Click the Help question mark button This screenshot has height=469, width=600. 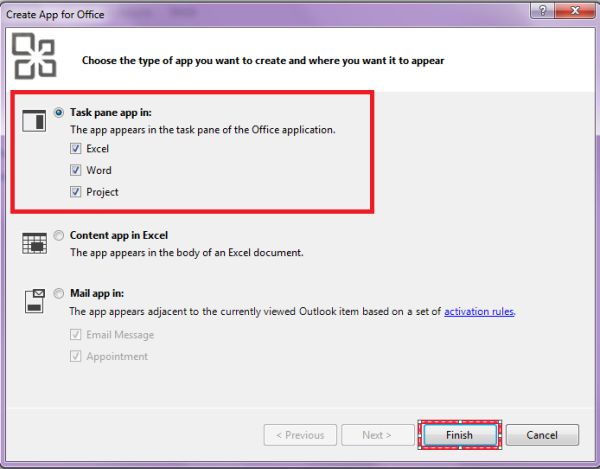click(542, 10)
